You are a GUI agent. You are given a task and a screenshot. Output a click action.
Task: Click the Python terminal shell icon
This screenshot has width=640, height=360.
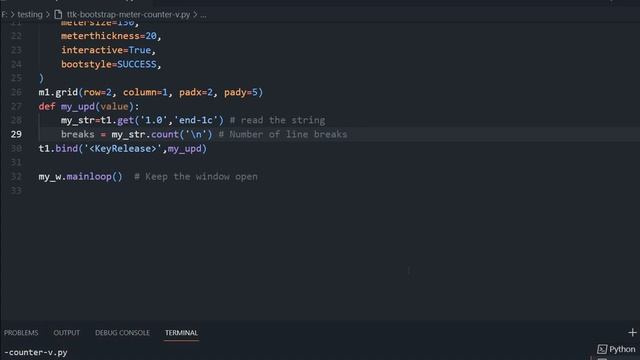point(602,349)
